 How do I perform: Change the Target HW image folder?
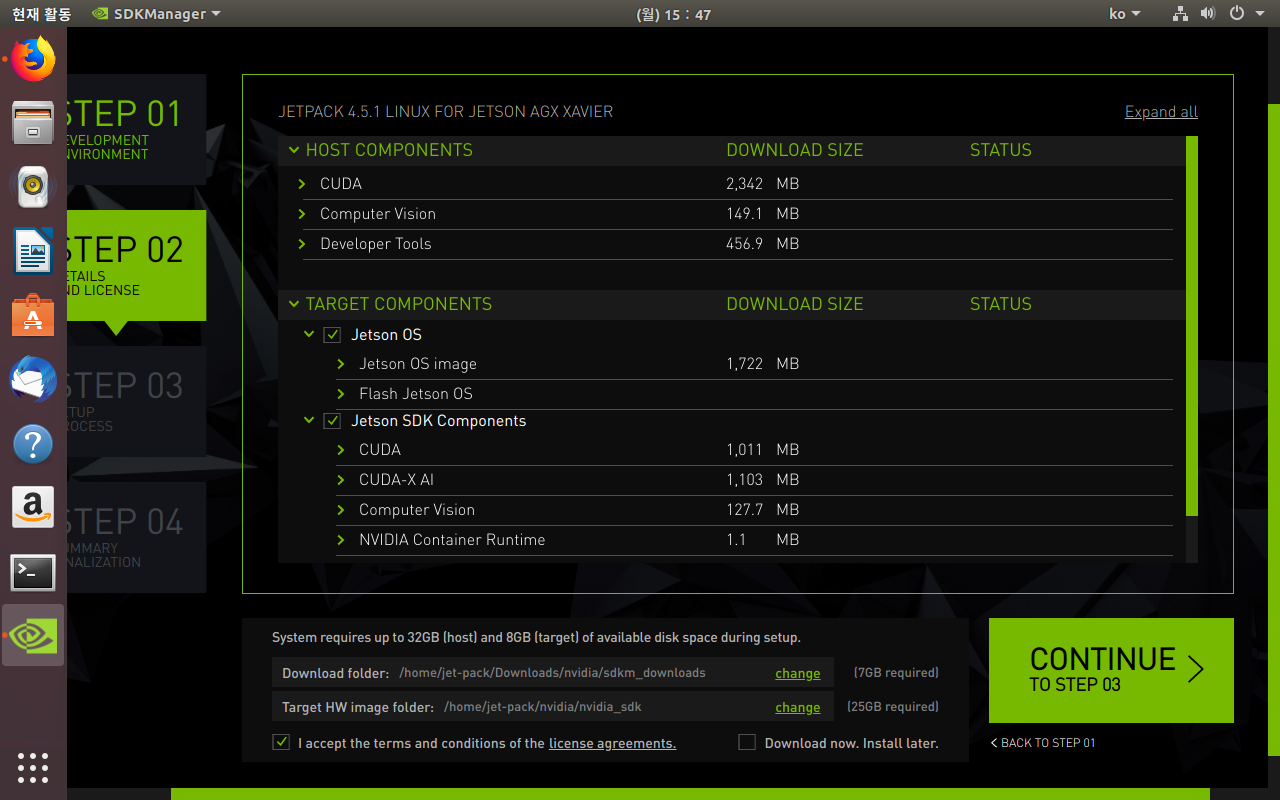tap(798, 707)
